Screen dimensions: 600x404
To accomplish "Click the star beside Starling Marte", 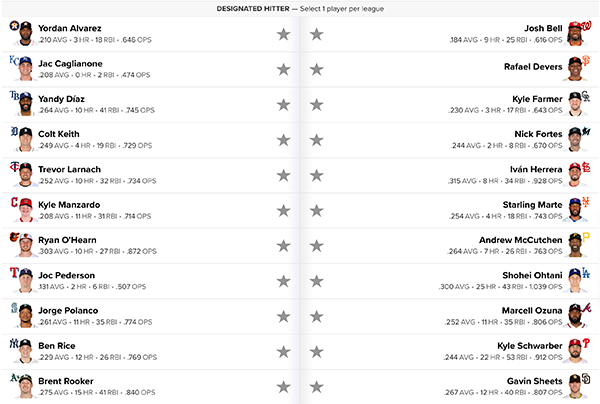I will coord(316,210).
